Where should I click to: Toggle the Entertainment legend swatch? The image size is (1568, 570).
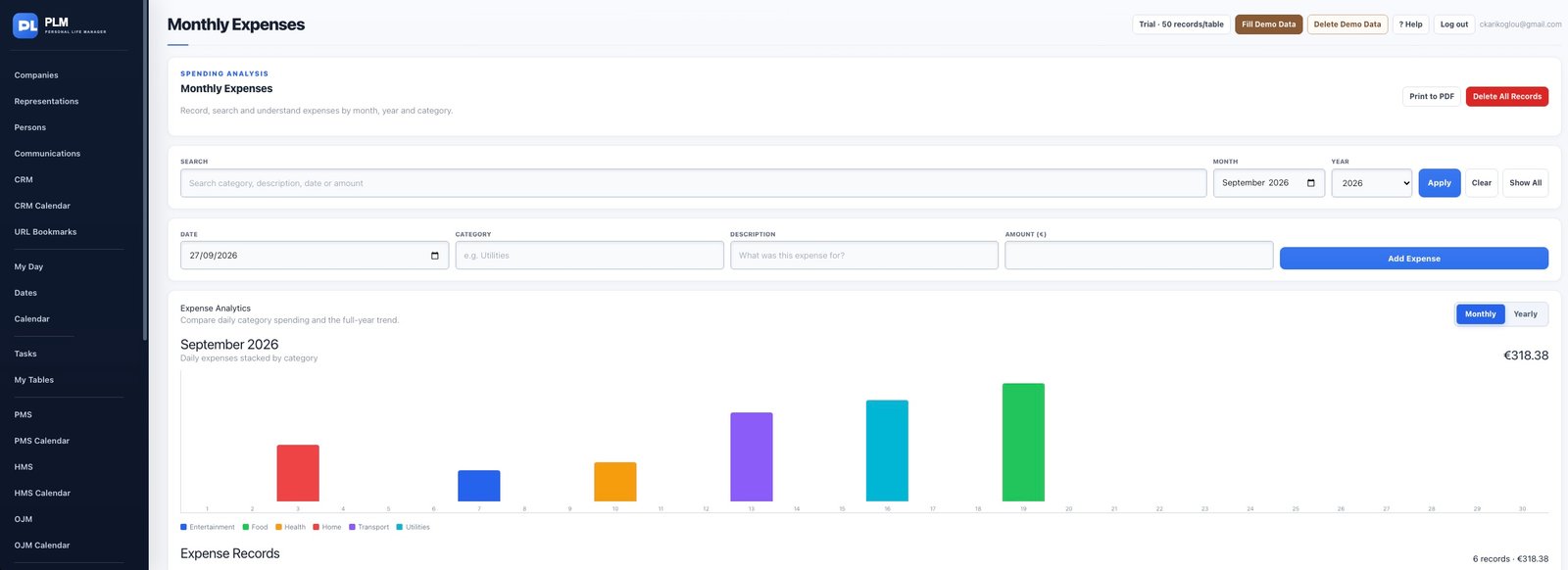pyautogui.click(x=183, y=527)
